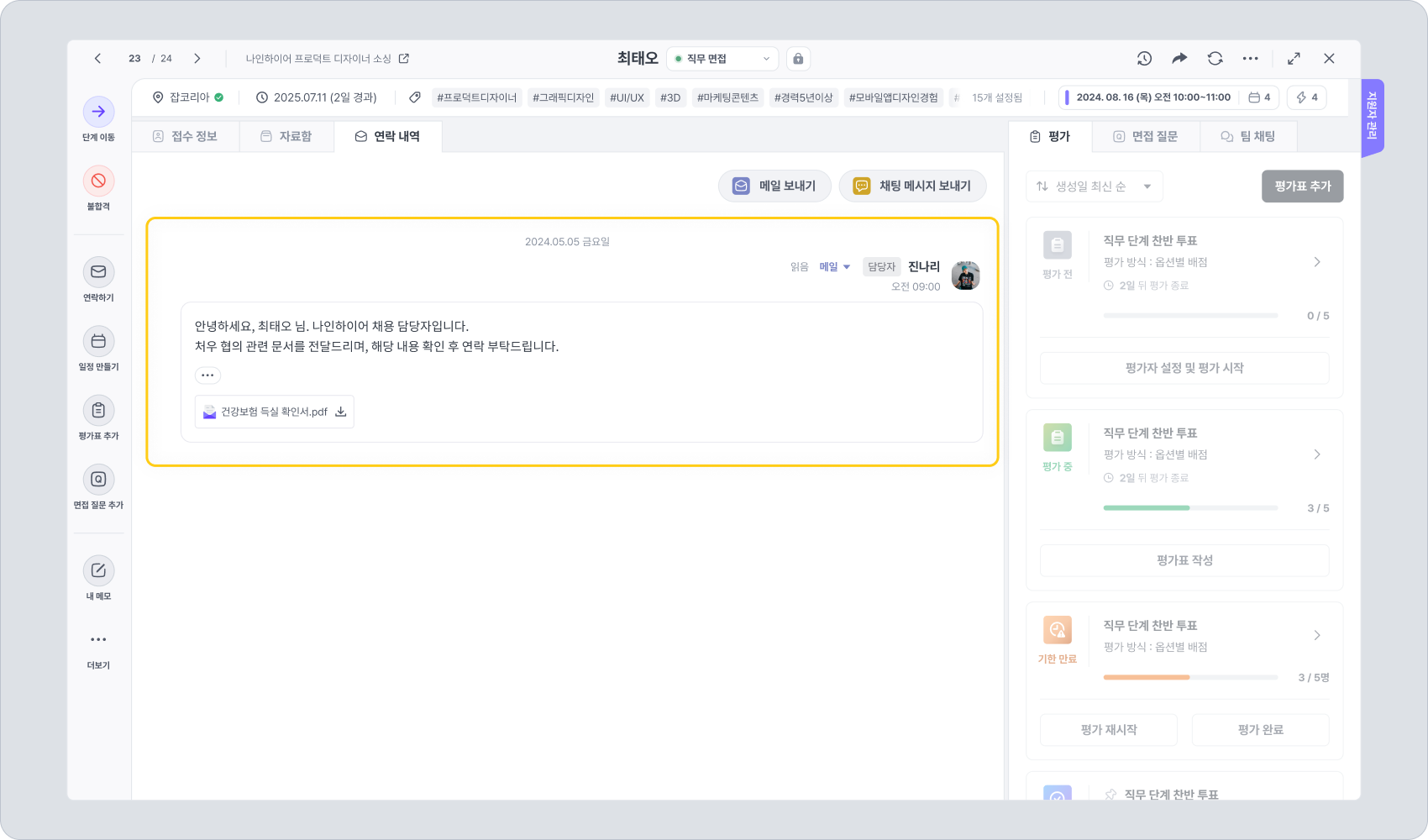1428x840 pixels.
Task: Expand the 평가 중 evaluation card chevron
Action: coord(1317,454)
